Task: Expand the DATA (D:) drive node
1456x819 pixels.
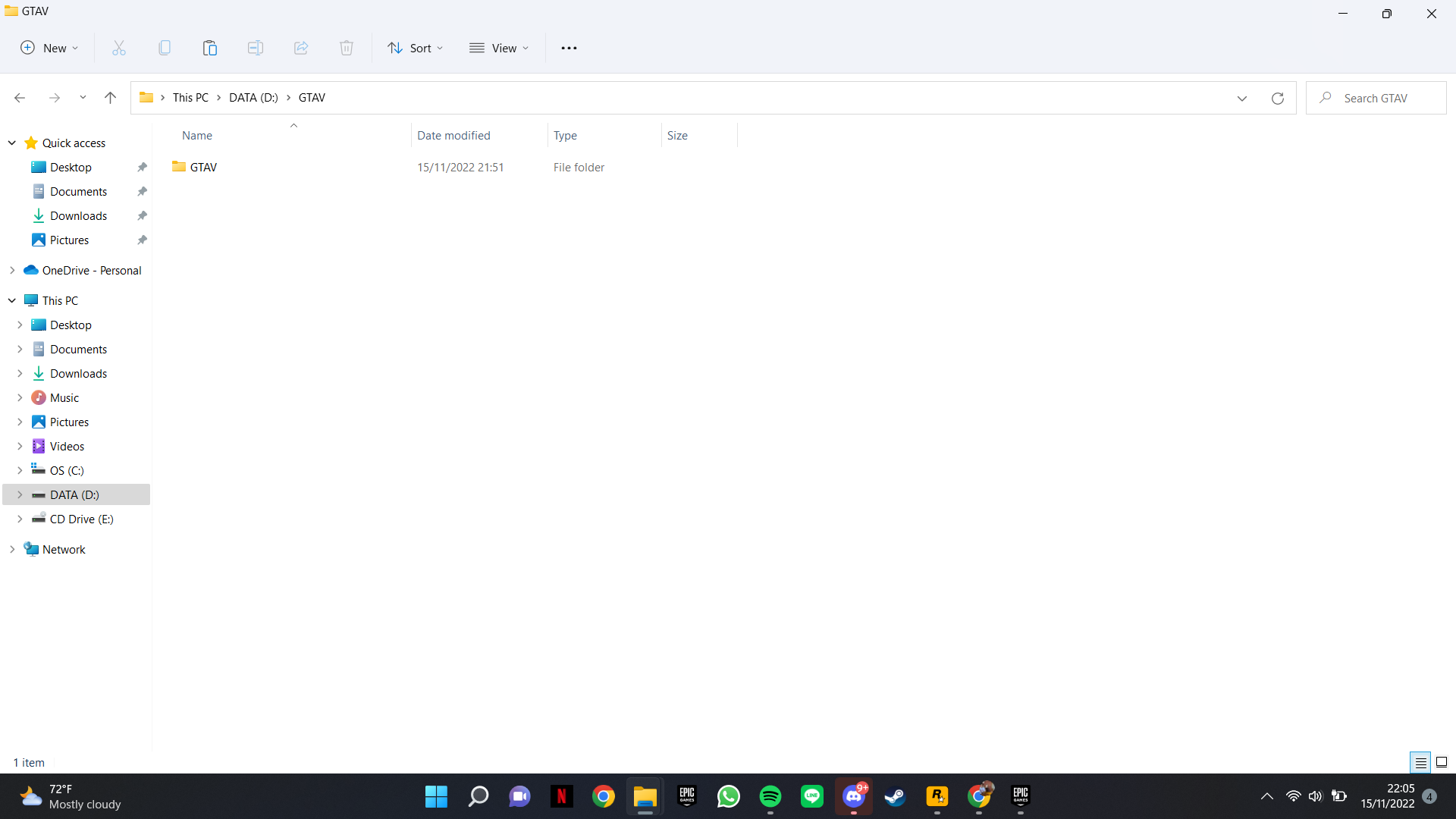Action: [x=20, y=494]
